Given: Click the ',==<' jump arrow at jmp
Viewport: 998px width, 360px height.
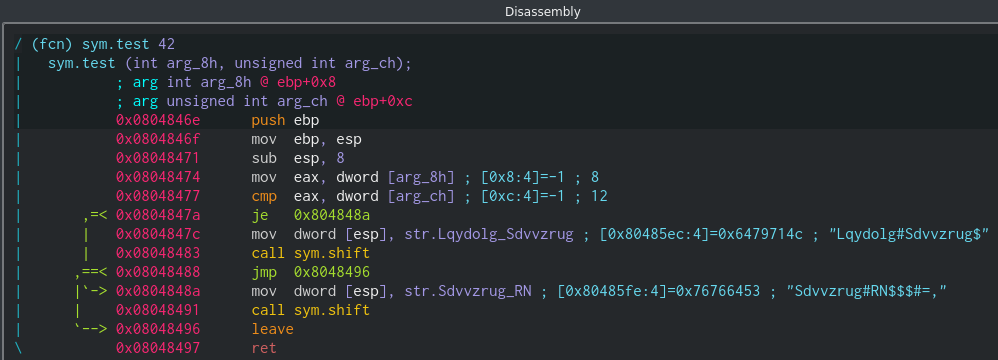Looking at the screenshot, I should tap(90, 272).
